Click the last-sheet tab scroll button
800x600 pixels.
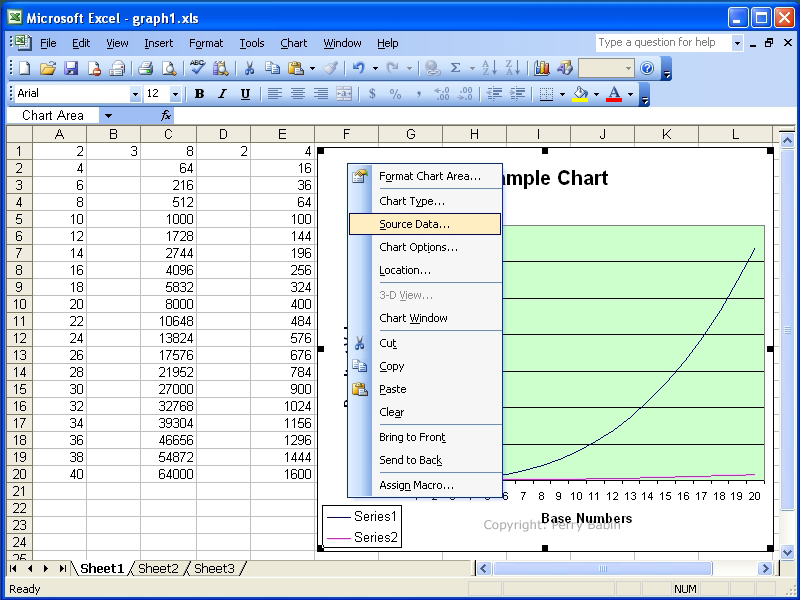tap(62, 568)
